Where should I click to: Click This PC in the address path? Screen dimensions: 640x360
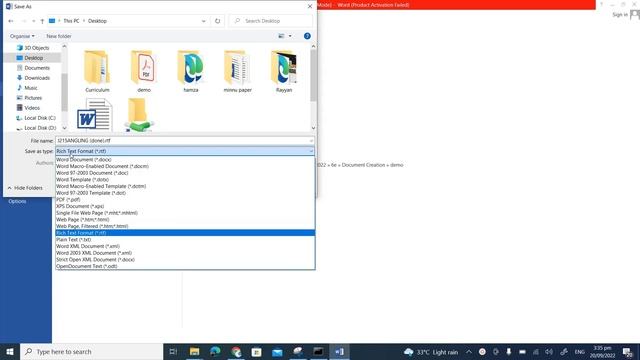[x=71, y=21]
